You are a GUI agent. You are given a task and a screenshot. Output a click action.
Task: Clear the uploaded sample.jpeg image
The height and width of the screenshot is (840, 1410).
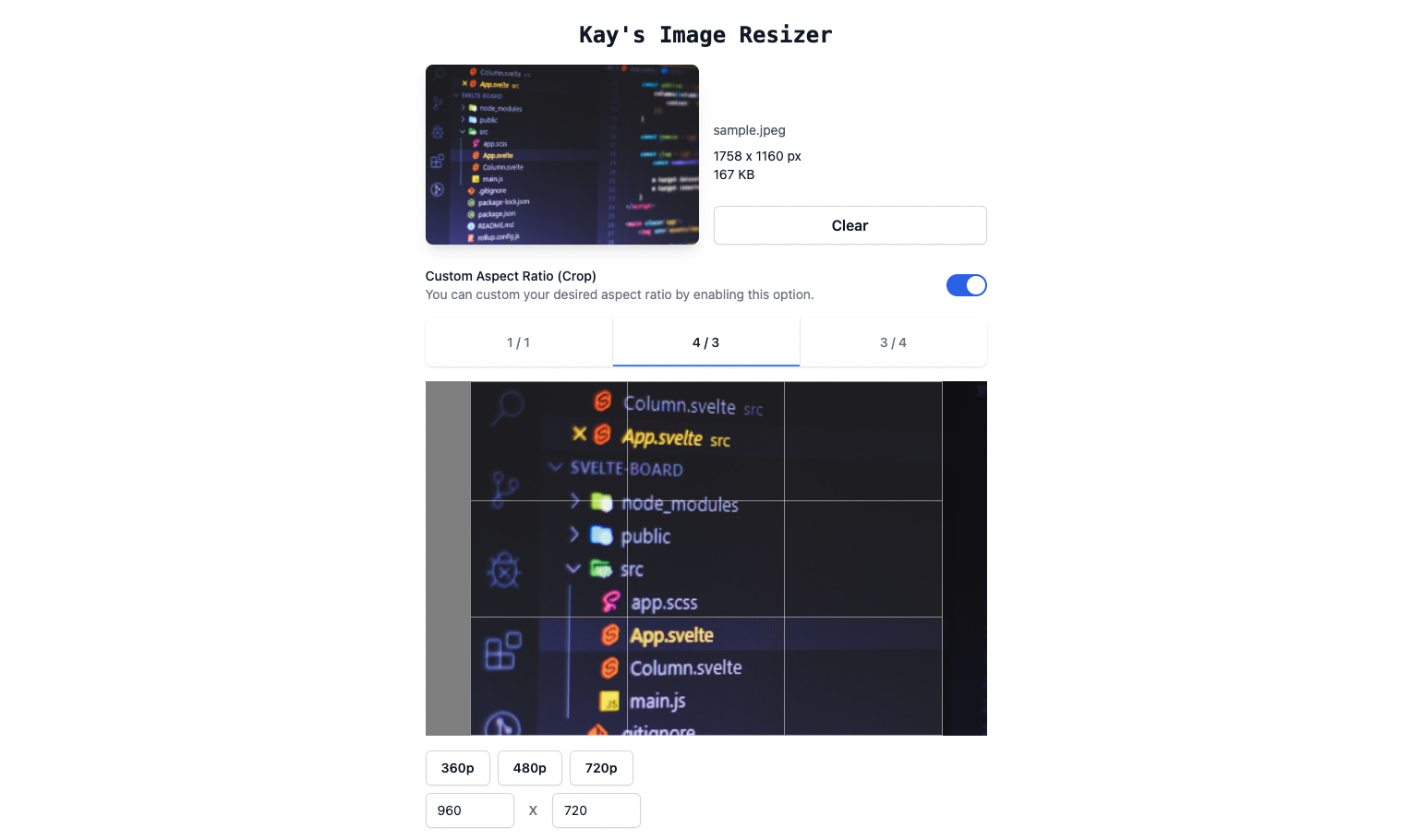(850, 225)
